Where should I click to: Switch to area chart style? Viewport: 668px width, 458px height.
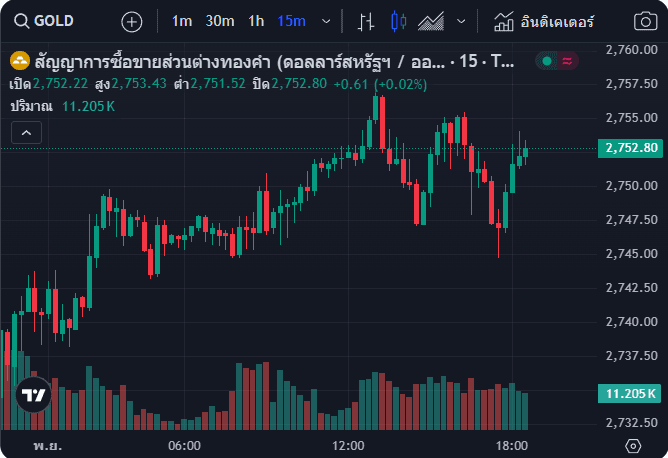[431, 21]
